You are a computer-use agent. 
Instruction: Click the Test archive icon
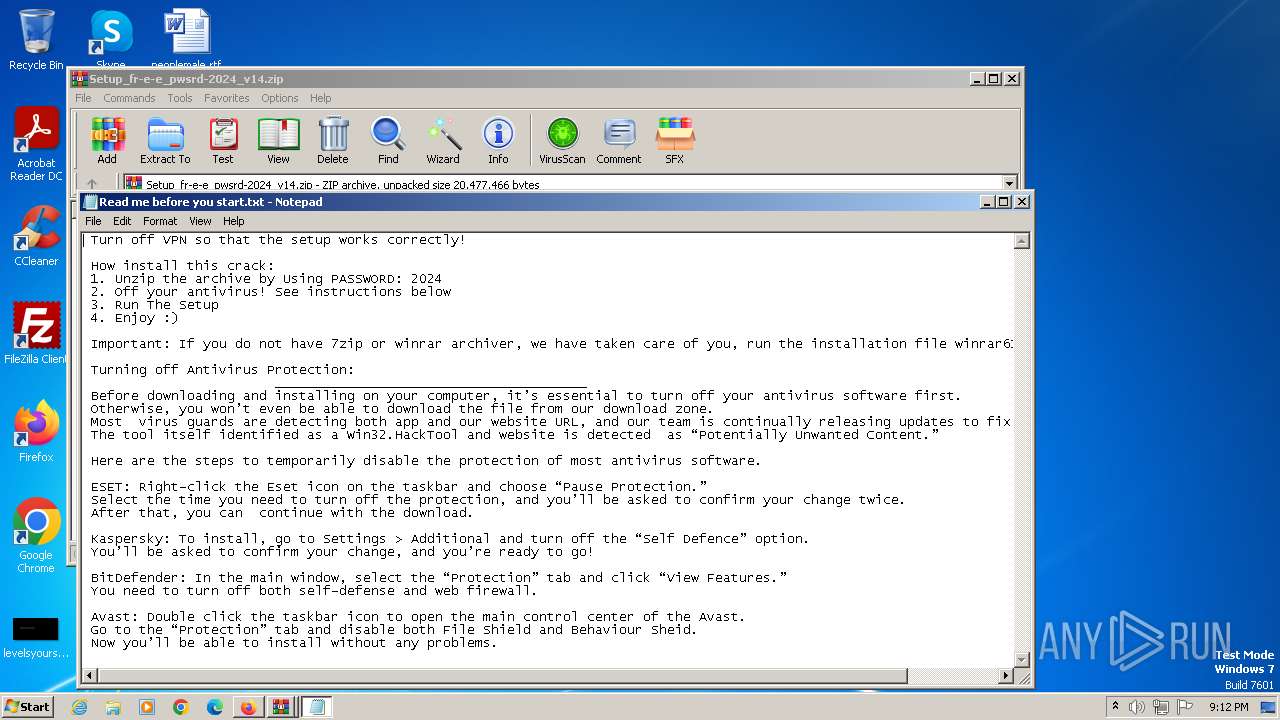223,140
